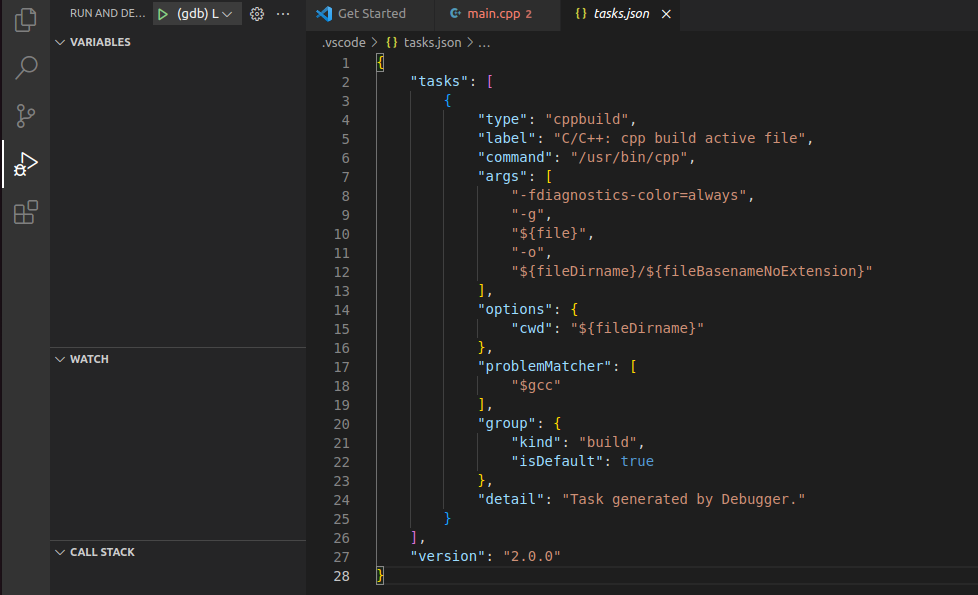Open the Extensions view icon

click(26, 212)
